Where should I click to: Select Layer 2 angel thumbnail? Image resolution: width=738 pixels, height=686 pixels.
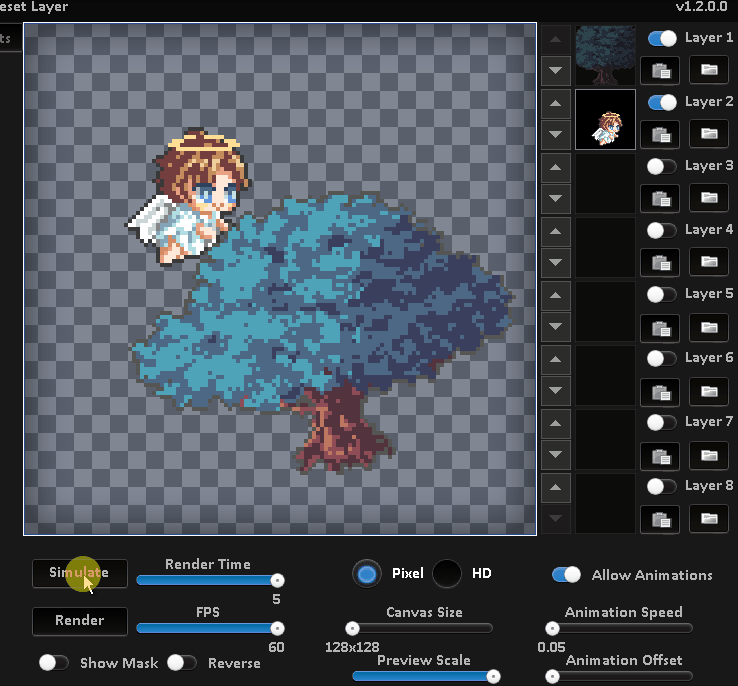tap(605, 120)
